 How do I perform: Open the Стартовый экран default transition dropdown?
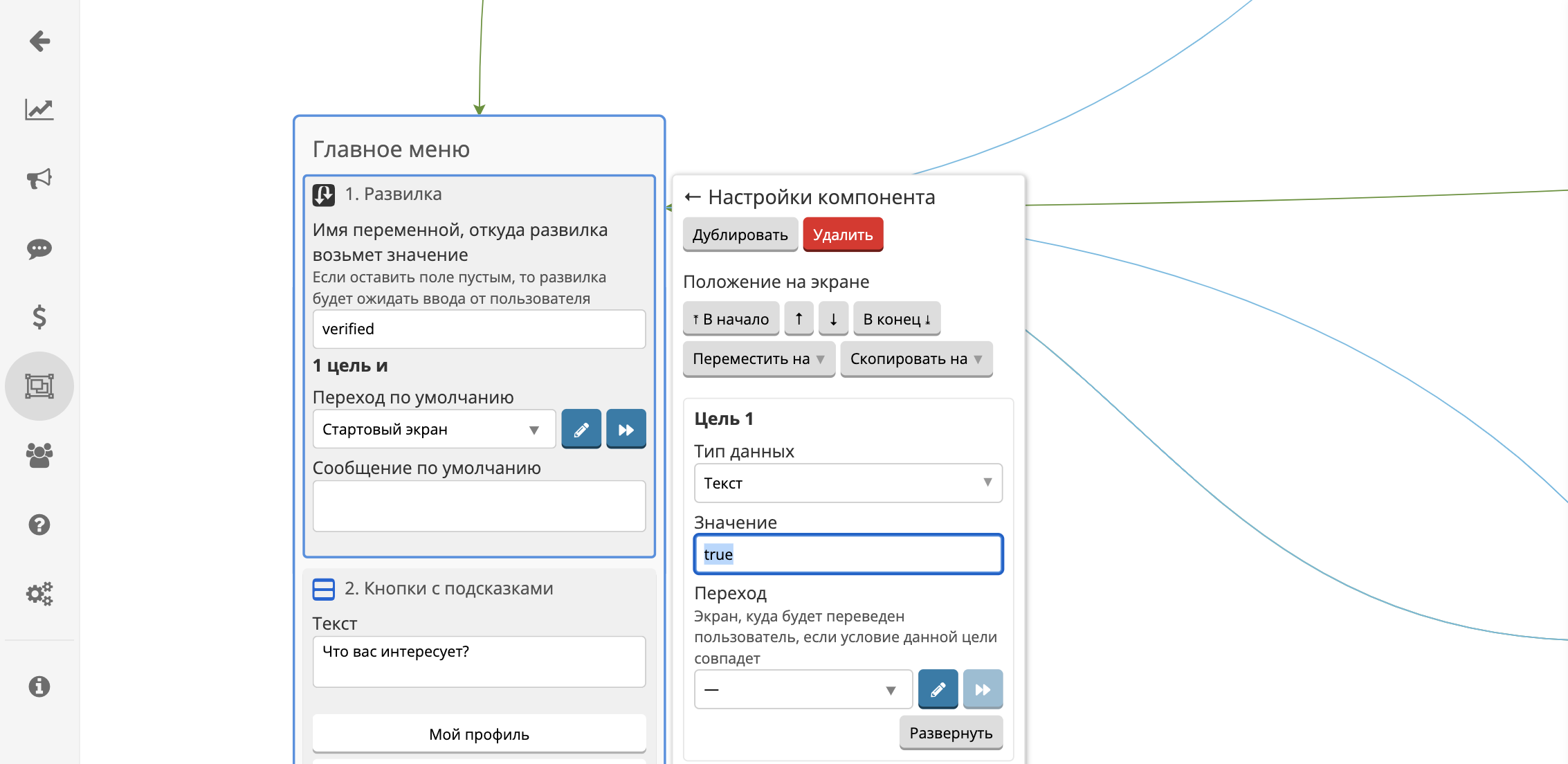[435, 429]
